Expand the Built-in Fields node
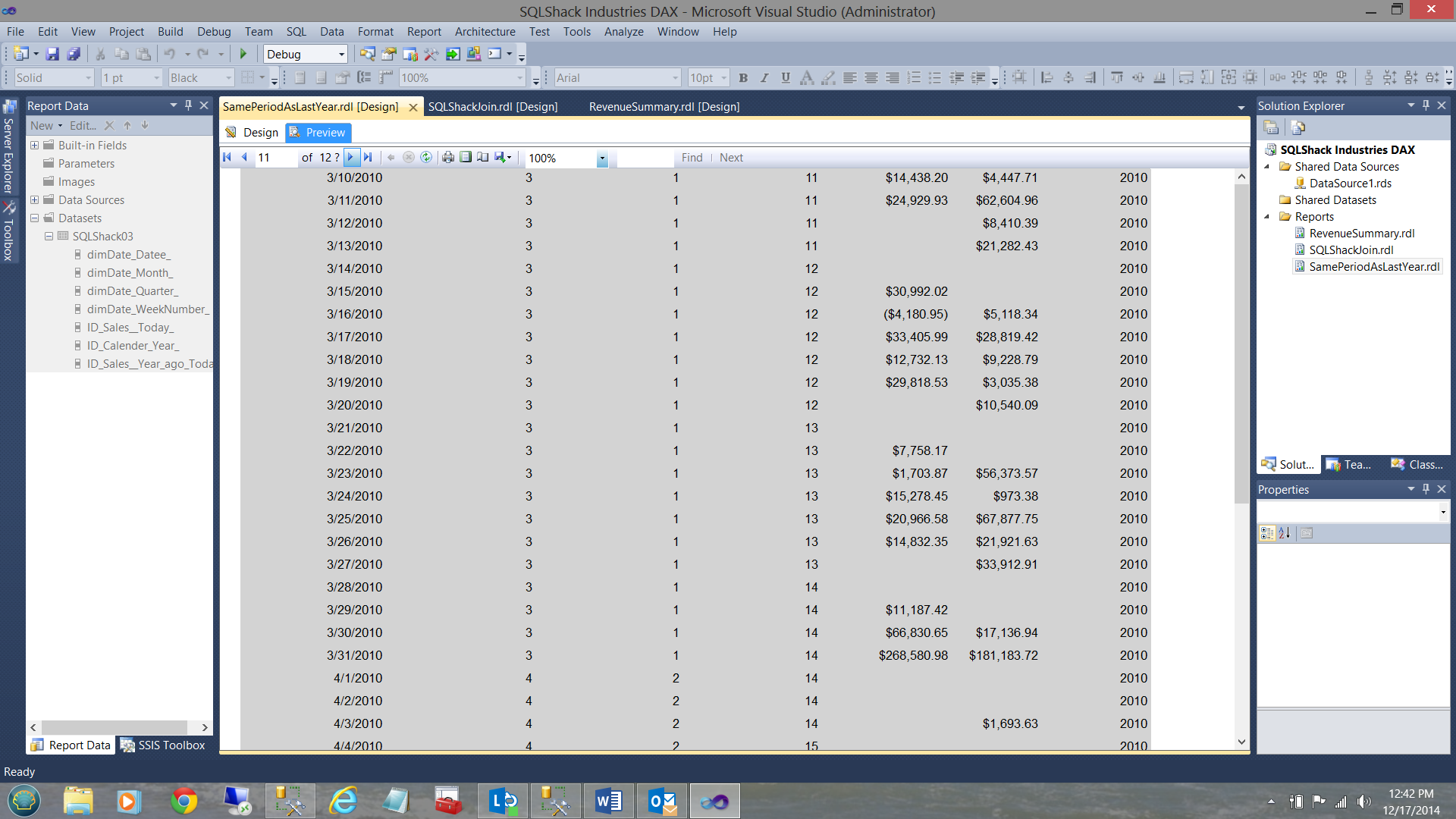This screenshot has height=819, width=1456. click(x=34, y=145)
